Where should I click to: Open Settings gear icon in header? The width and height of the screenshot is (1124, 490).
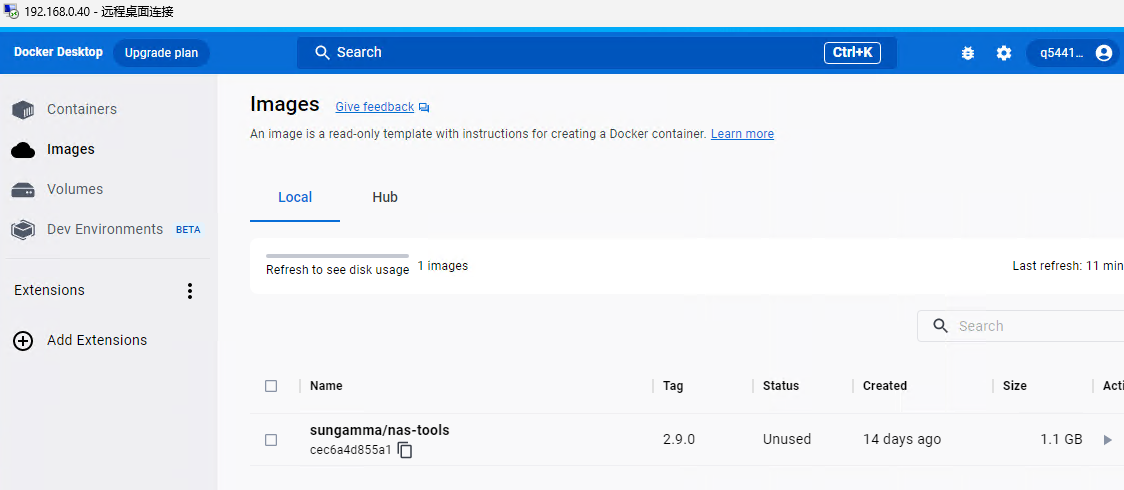pos(1004,53)
